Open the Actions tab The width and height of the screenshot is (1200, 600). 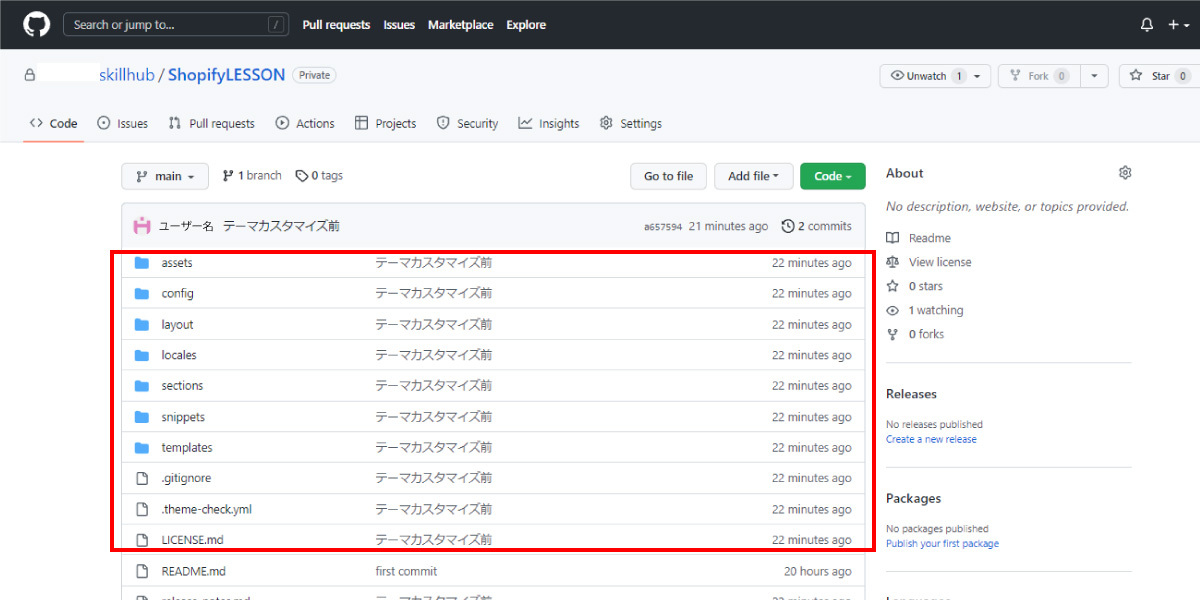[x=305, y=123]
